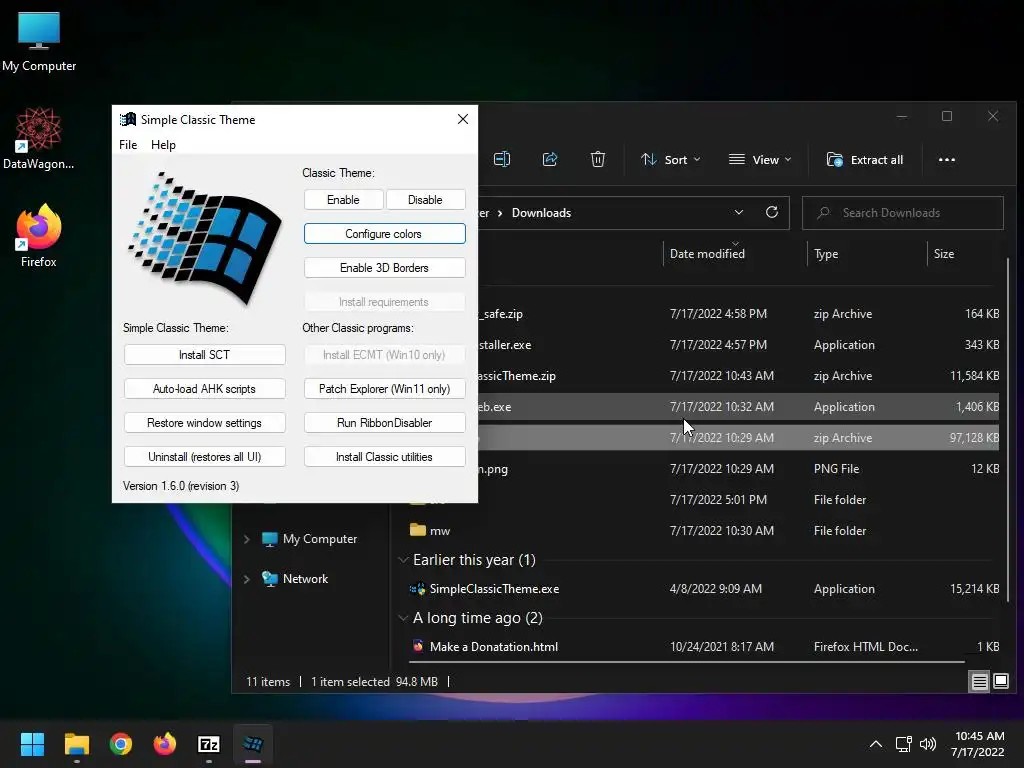Click the share icon in Explorer toolbar
The image size is (1024, 768).
tap(550, 159)
